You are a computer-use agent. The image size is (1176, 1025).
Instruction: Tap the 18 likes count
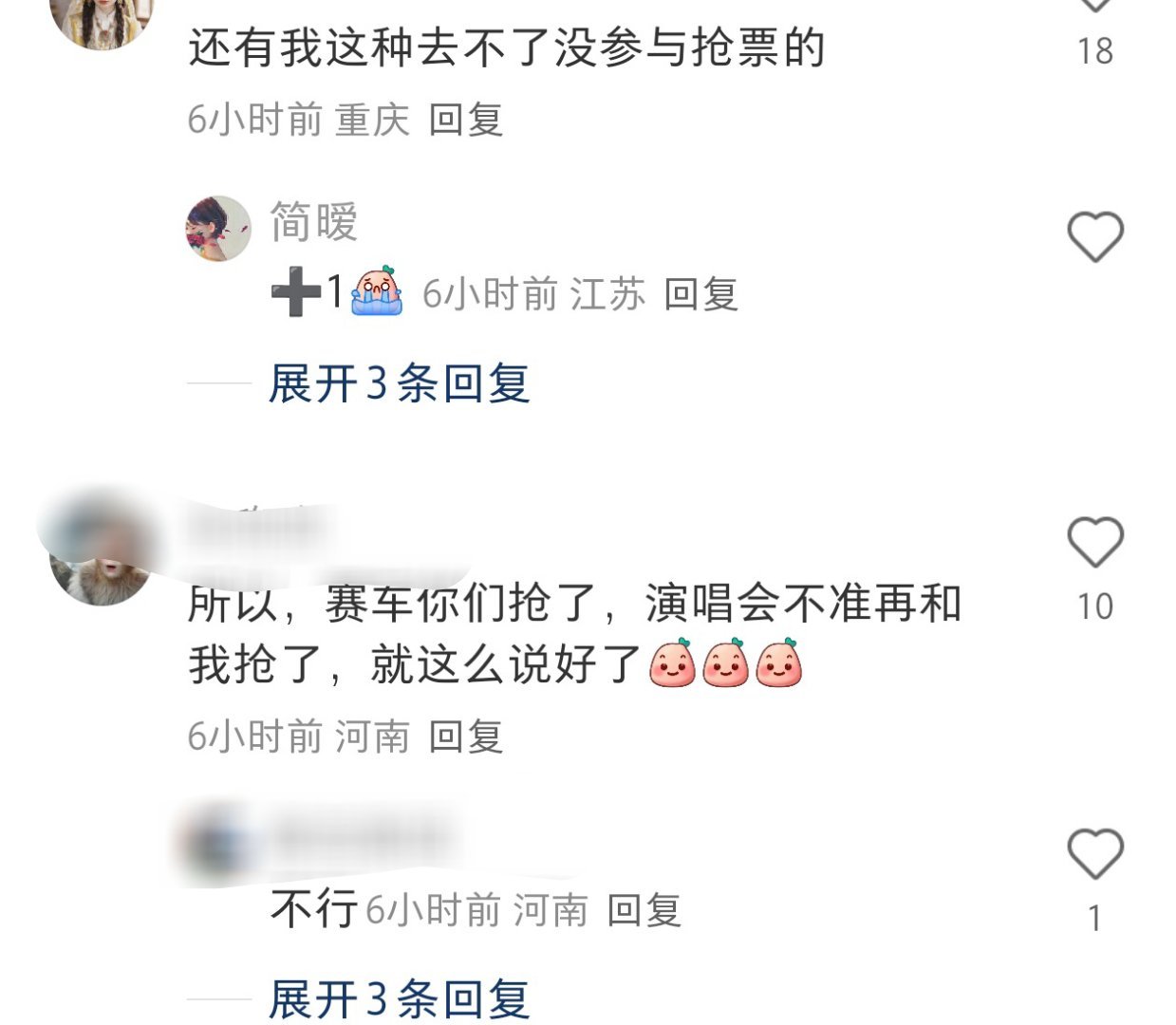pyautogui.click(x=1094, y=51)
